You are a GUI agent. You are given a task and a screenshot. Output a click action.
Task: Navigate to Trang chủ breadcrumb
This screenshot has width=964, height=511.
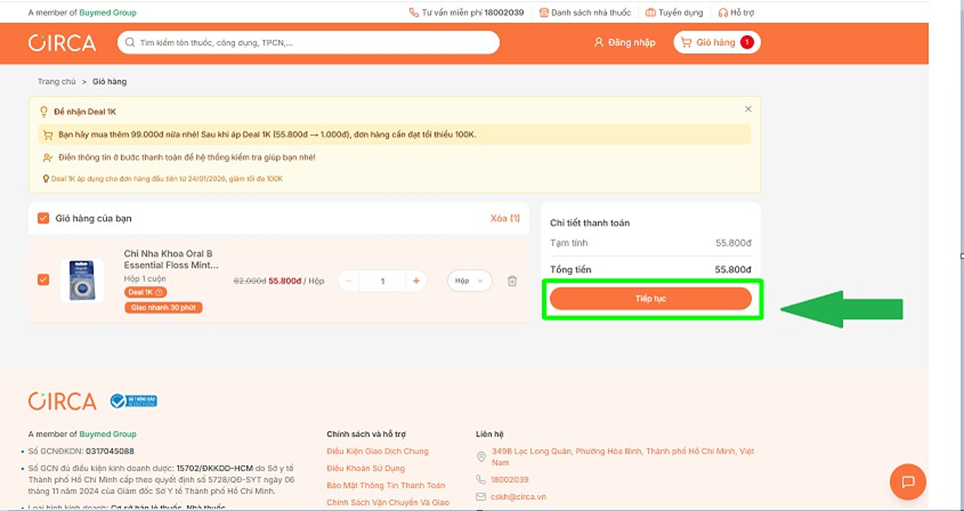[57, 81]
